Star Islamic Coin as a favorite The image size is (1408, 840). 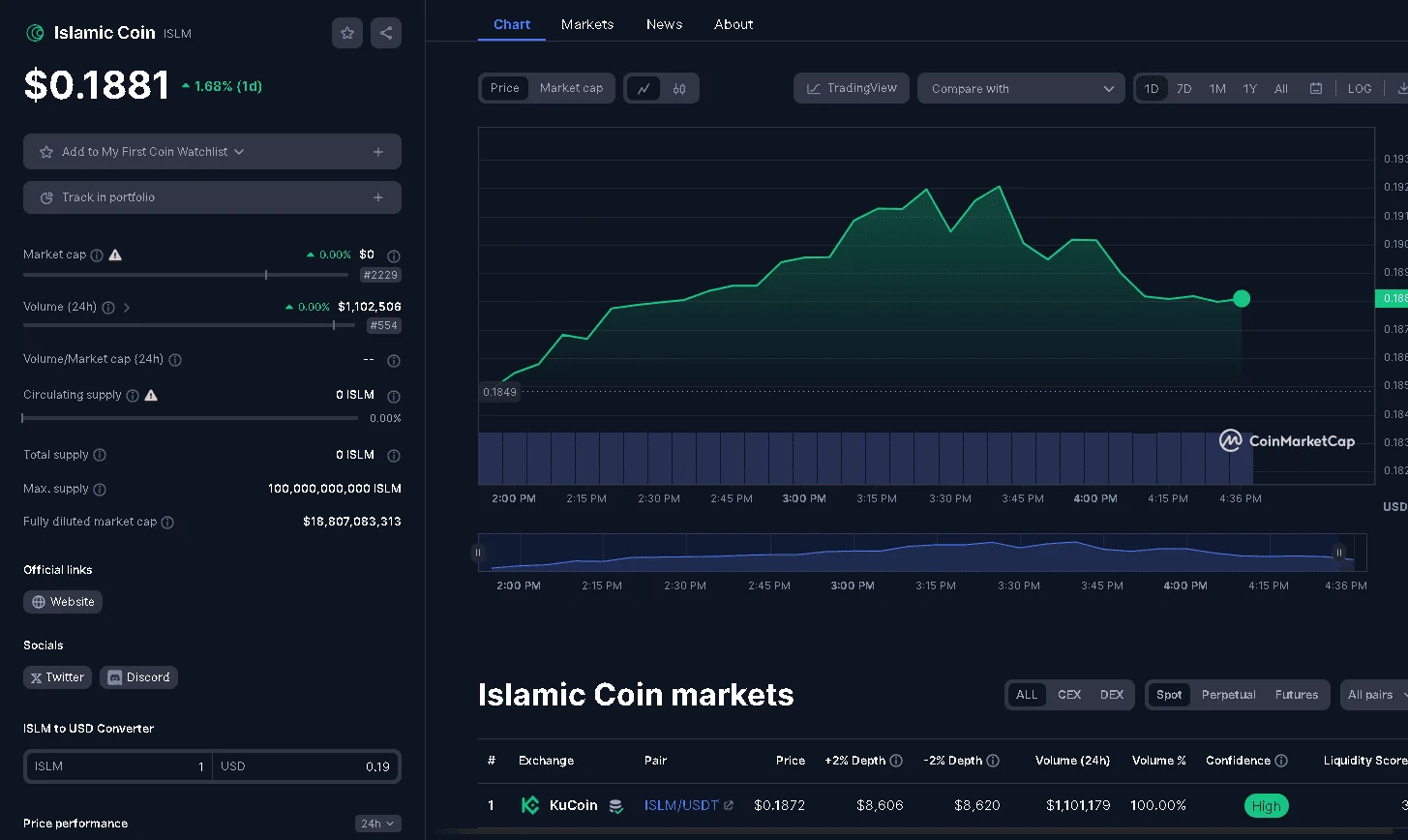coord(347,33)
